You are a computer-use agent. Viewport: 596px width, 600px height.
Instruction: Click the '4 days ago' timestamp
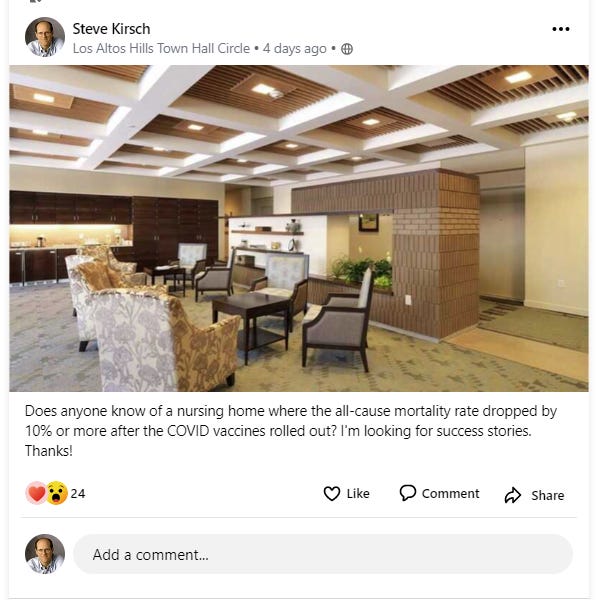tap(295, 49)
